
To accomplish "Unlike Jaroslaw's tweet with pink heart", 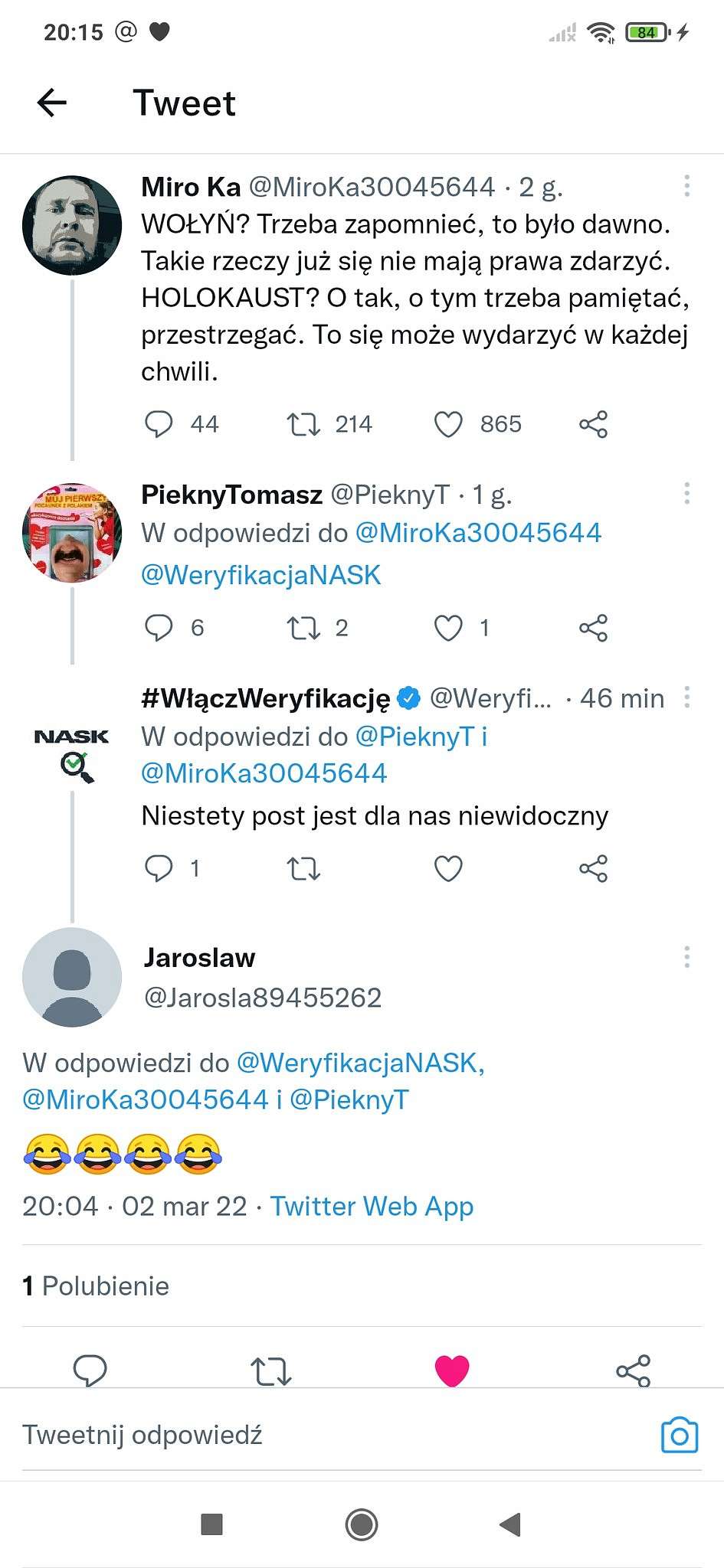I will click(x=452, y=1370).
